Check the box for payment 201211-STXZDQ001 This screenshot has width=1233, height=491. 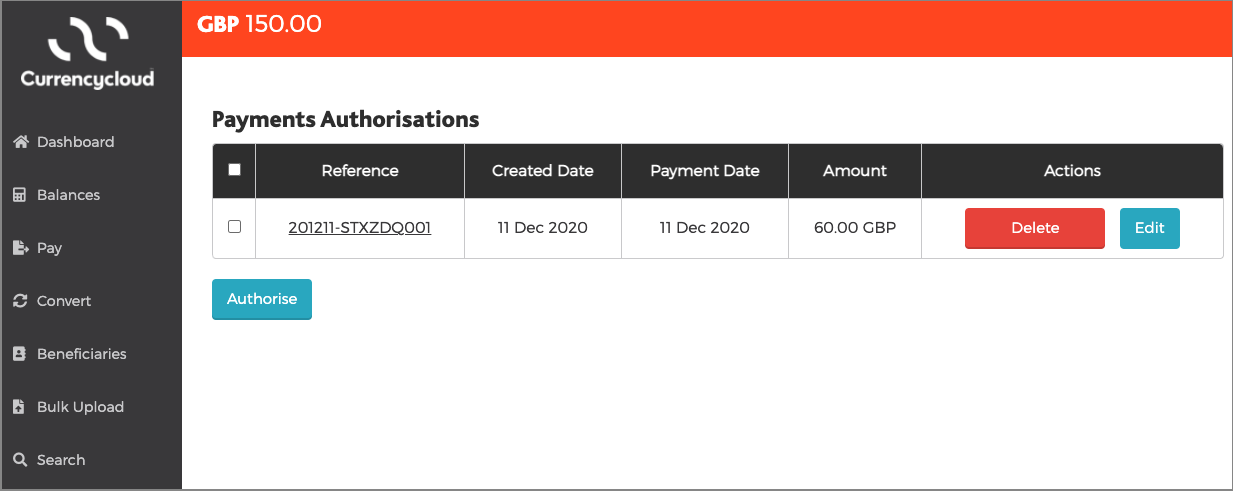click(x=234, y=227)
